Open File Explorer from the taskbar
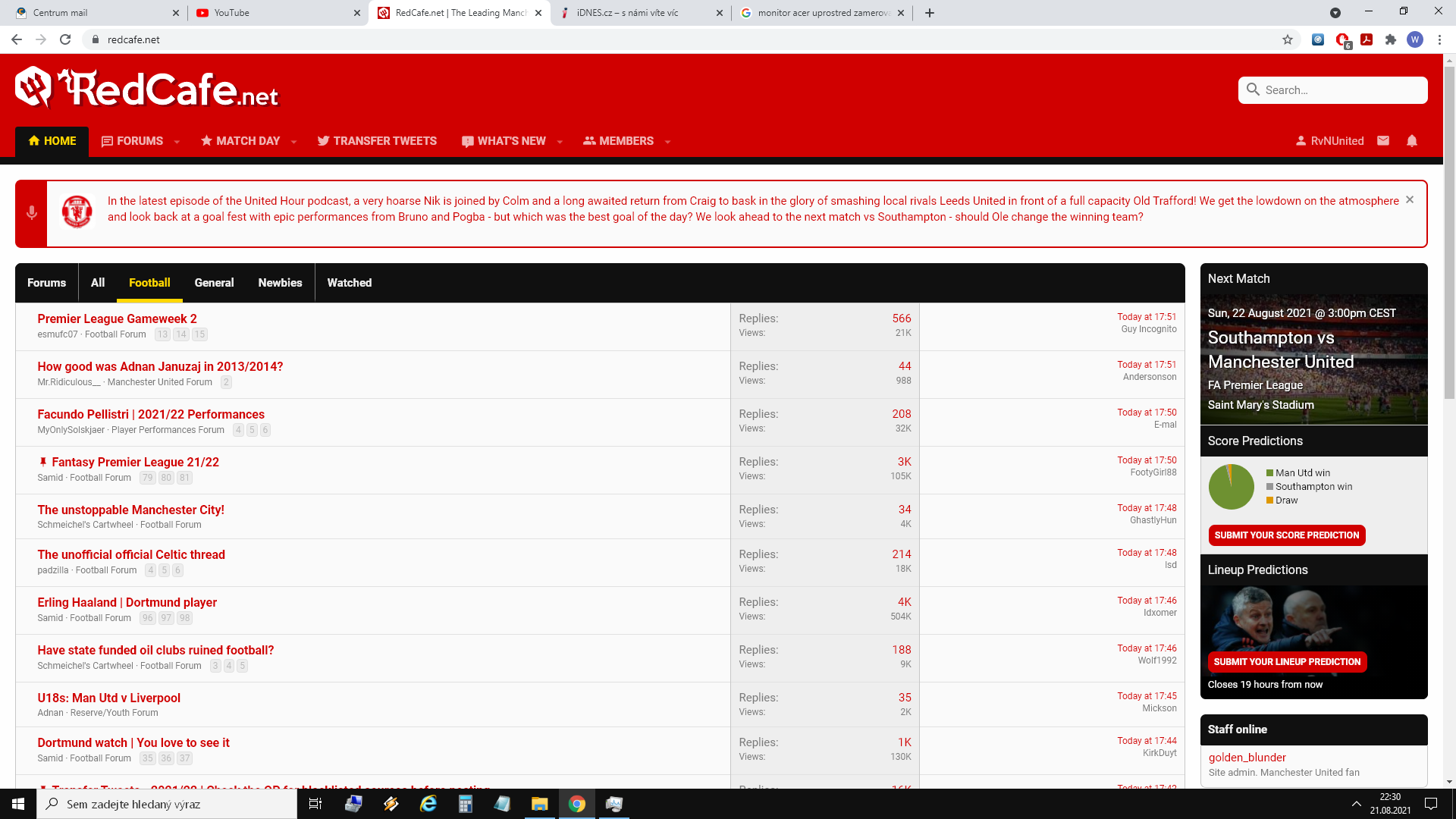 pos(539,804)
